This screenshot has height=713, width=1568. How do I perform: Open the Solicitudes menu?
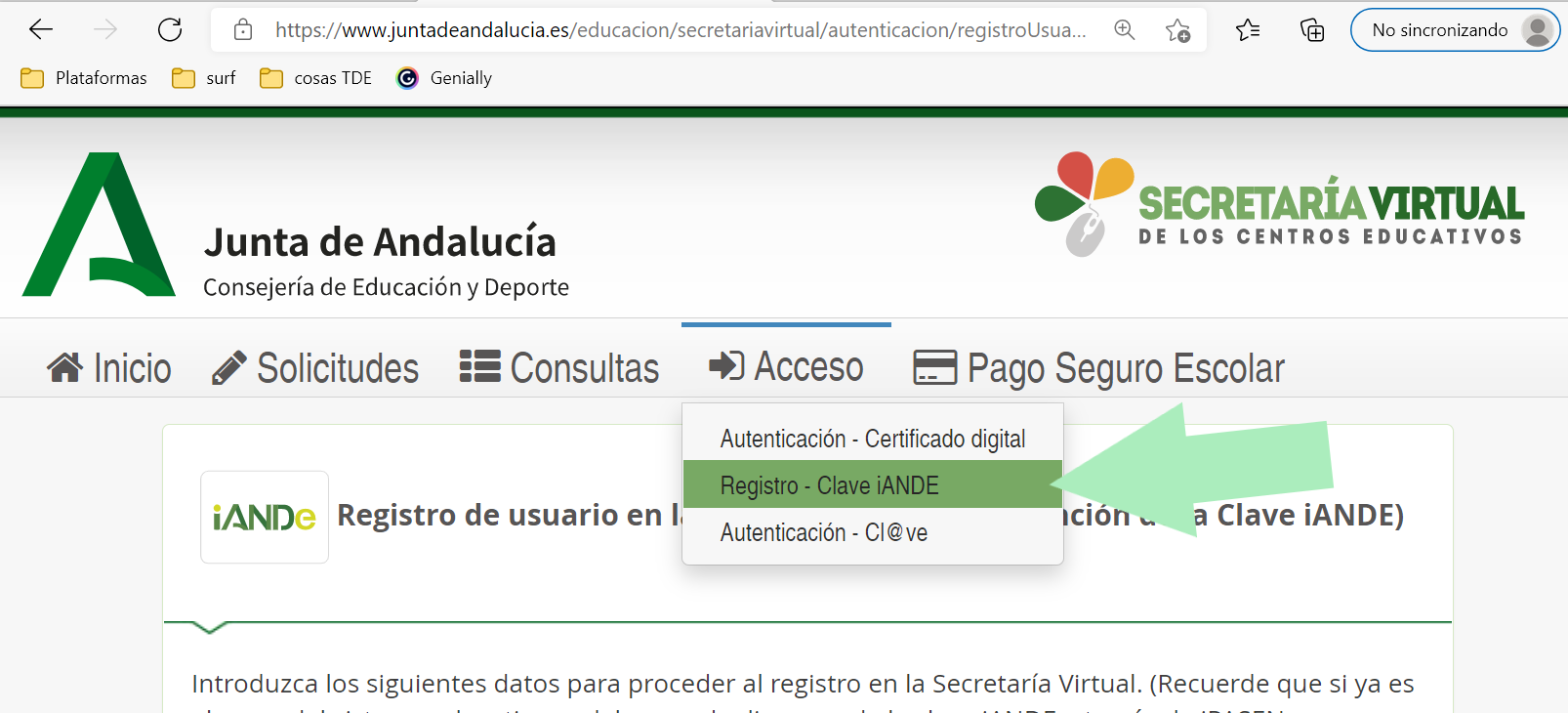tap(315, 368)
